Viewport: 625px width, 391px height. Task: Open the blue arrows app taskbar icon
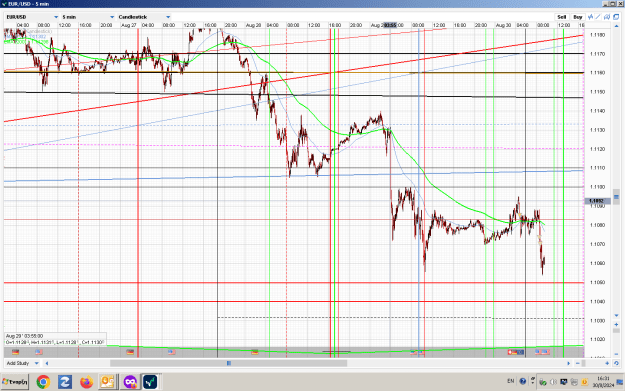pos(65,382)
